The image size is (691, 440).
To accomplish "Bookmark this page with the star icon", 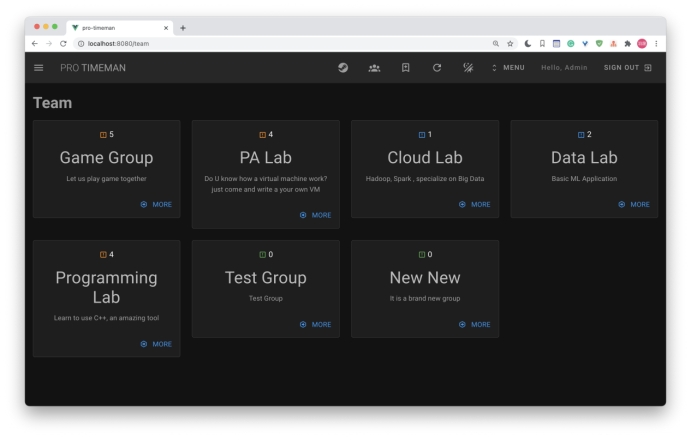I will tap(511, 43).
